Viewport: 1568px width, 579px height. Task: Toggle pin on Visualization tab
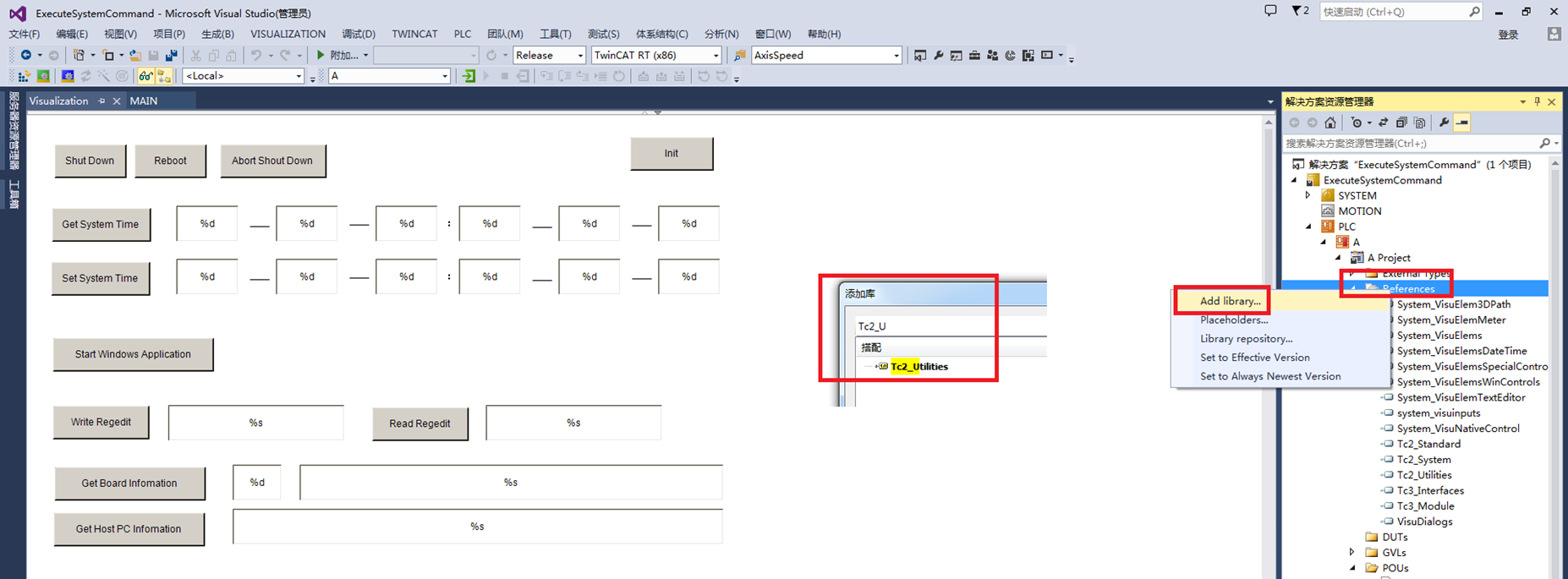coord(101,101)
